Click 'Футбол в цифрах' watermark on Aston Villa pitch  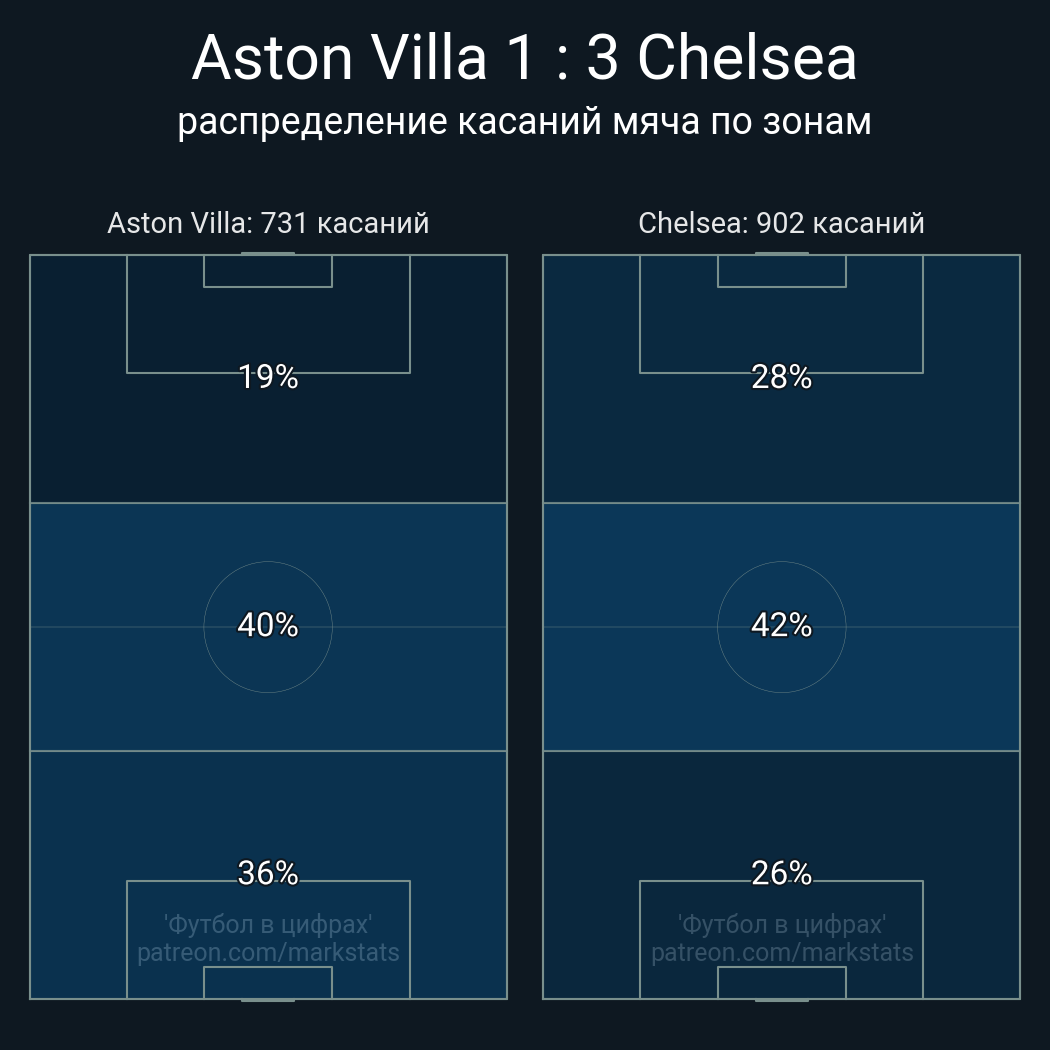click(x=268, y=924)
